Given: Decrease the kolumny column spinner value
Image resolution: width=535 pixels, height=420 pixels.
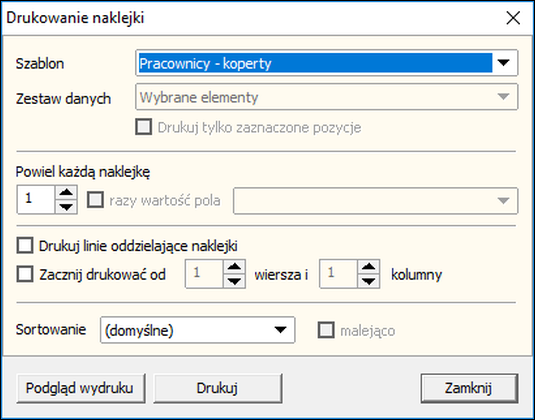Looking at the screenshot, I should coord(368,281).
